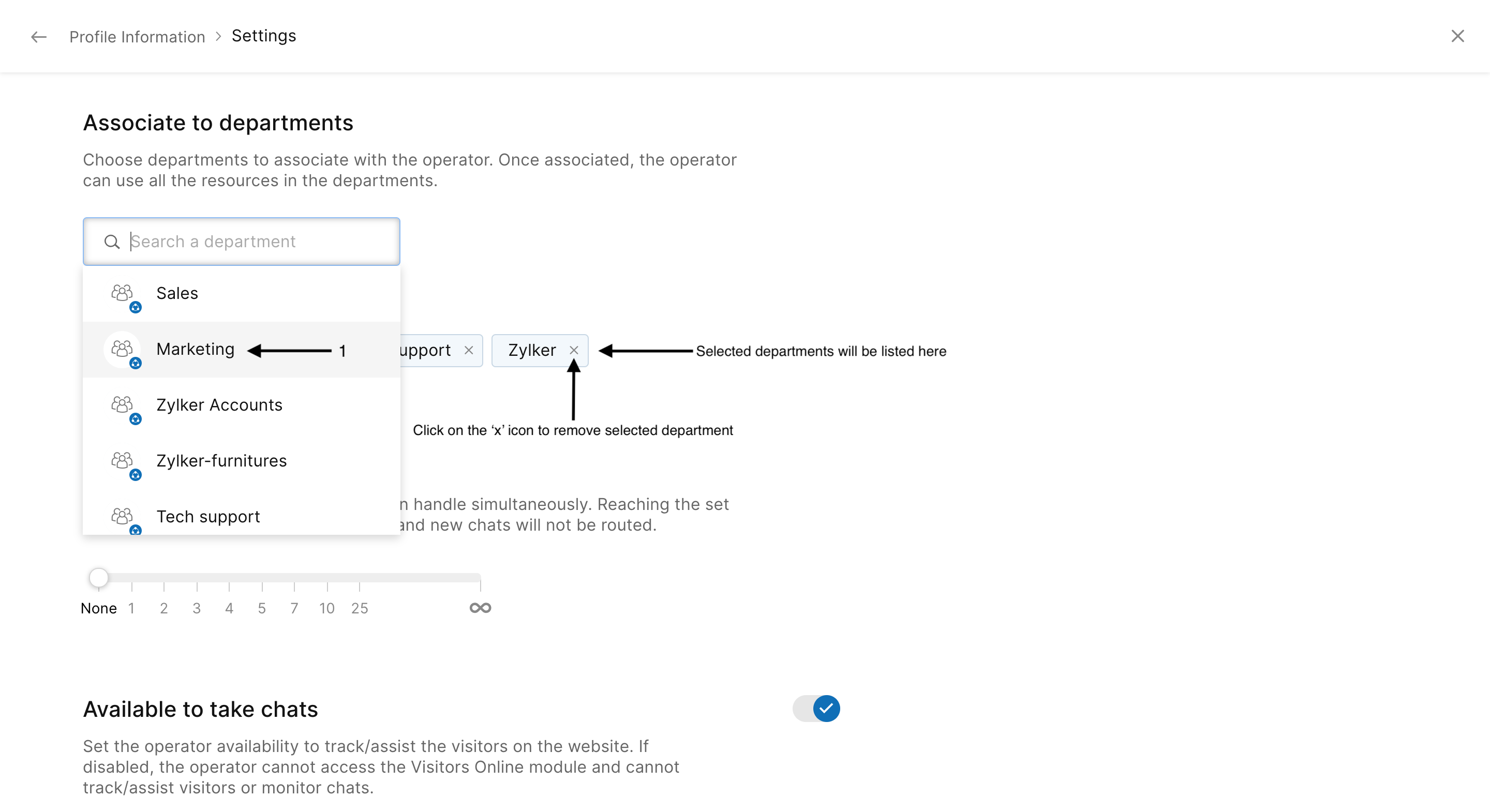Pick Zylker Accounts from the dropdown
The width and height of the screenshot is (1490, 812).
point(219,405)
